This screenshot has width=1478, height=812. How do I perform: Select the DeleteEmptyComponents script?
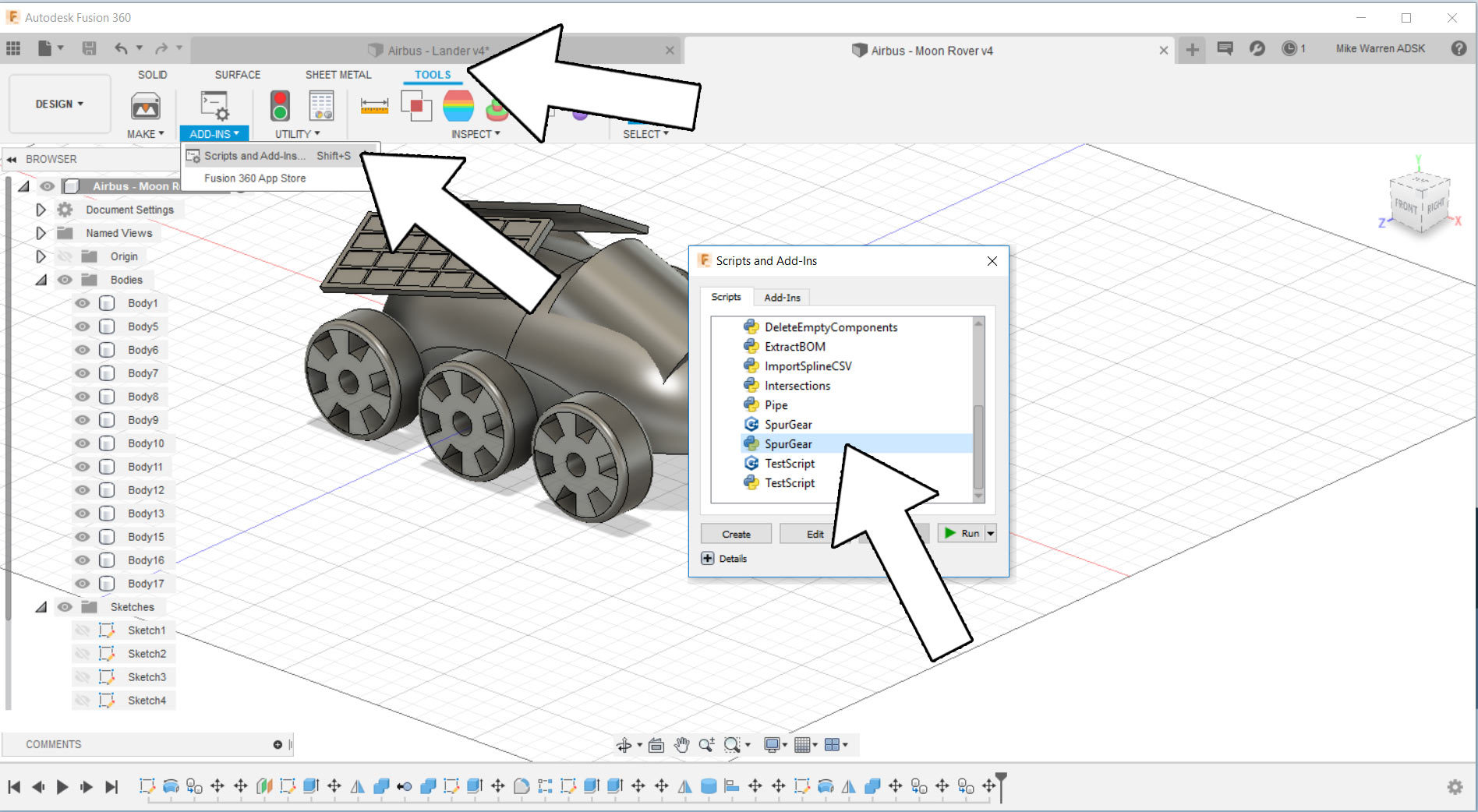pyautogui.click(x=830, y=327)
